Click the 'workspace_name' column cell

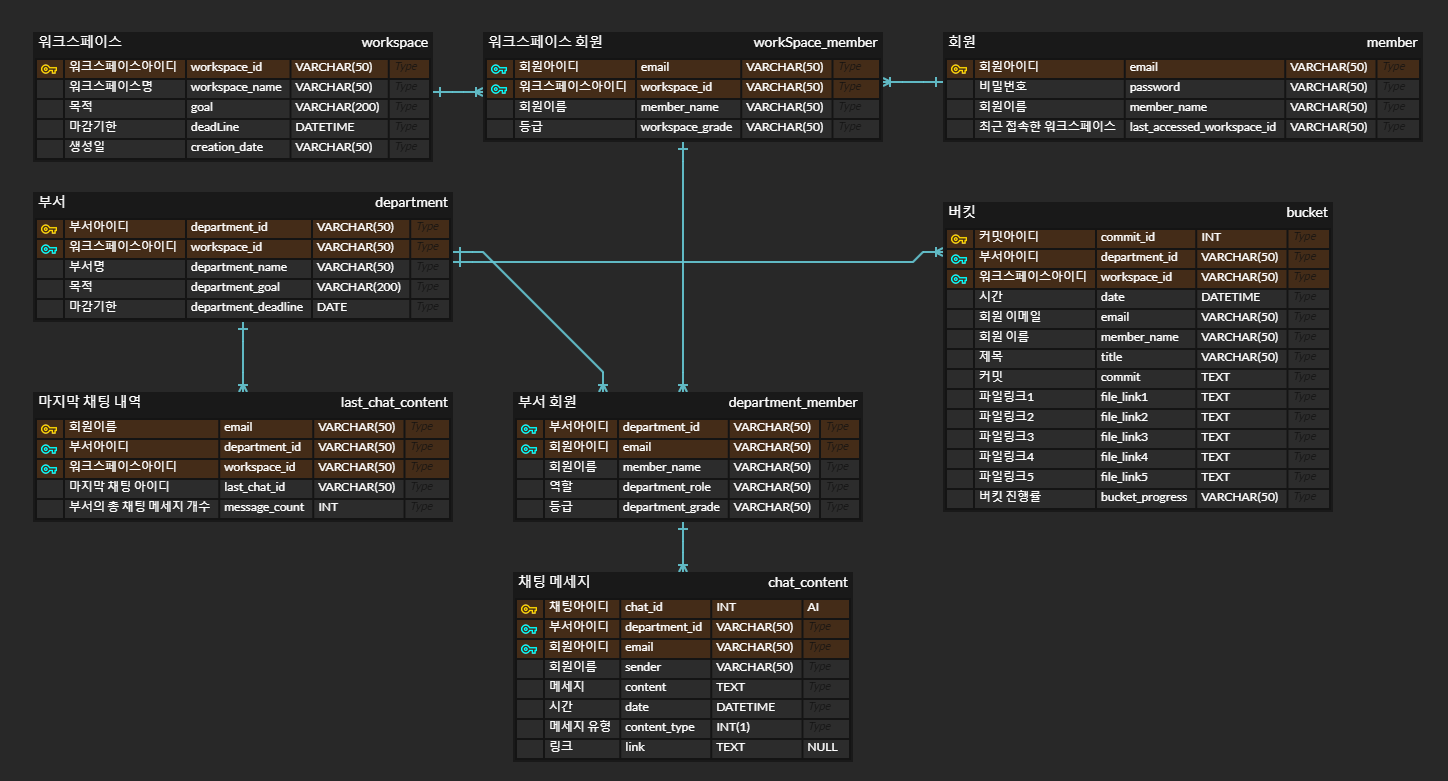(x=239, y=88)
